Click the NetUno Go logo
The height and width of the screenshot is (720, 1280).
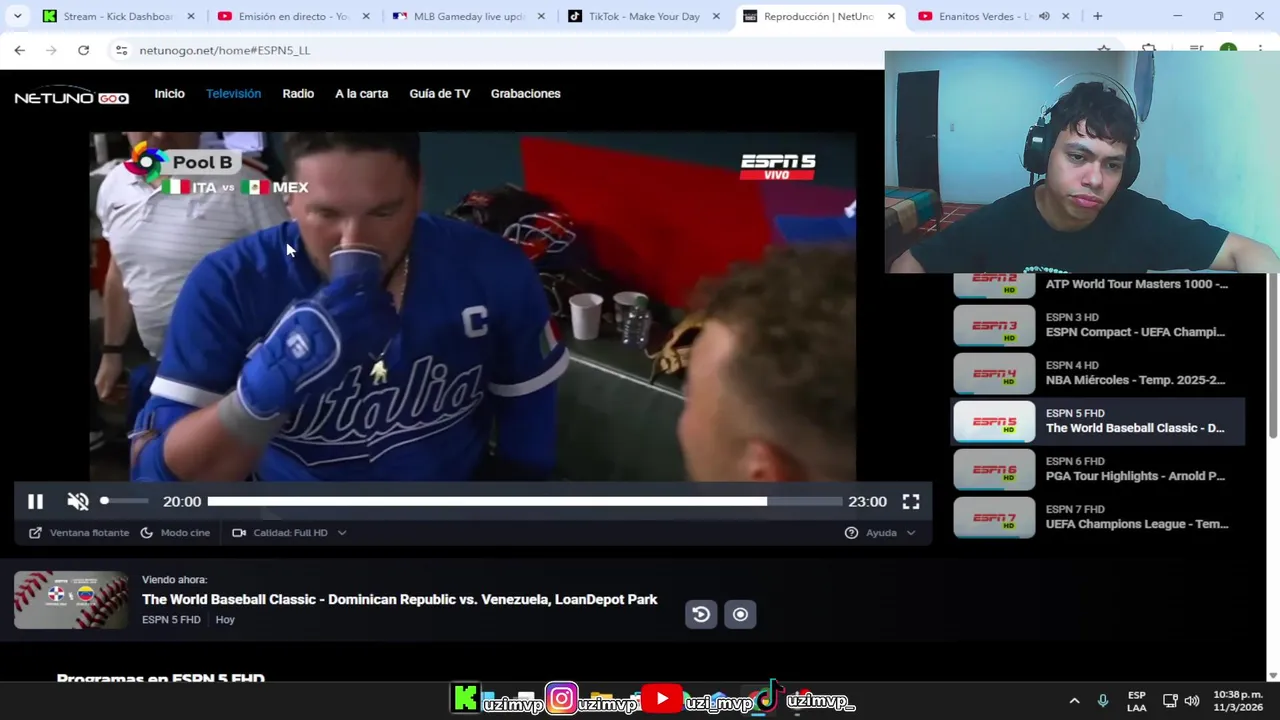click(71, 96)
